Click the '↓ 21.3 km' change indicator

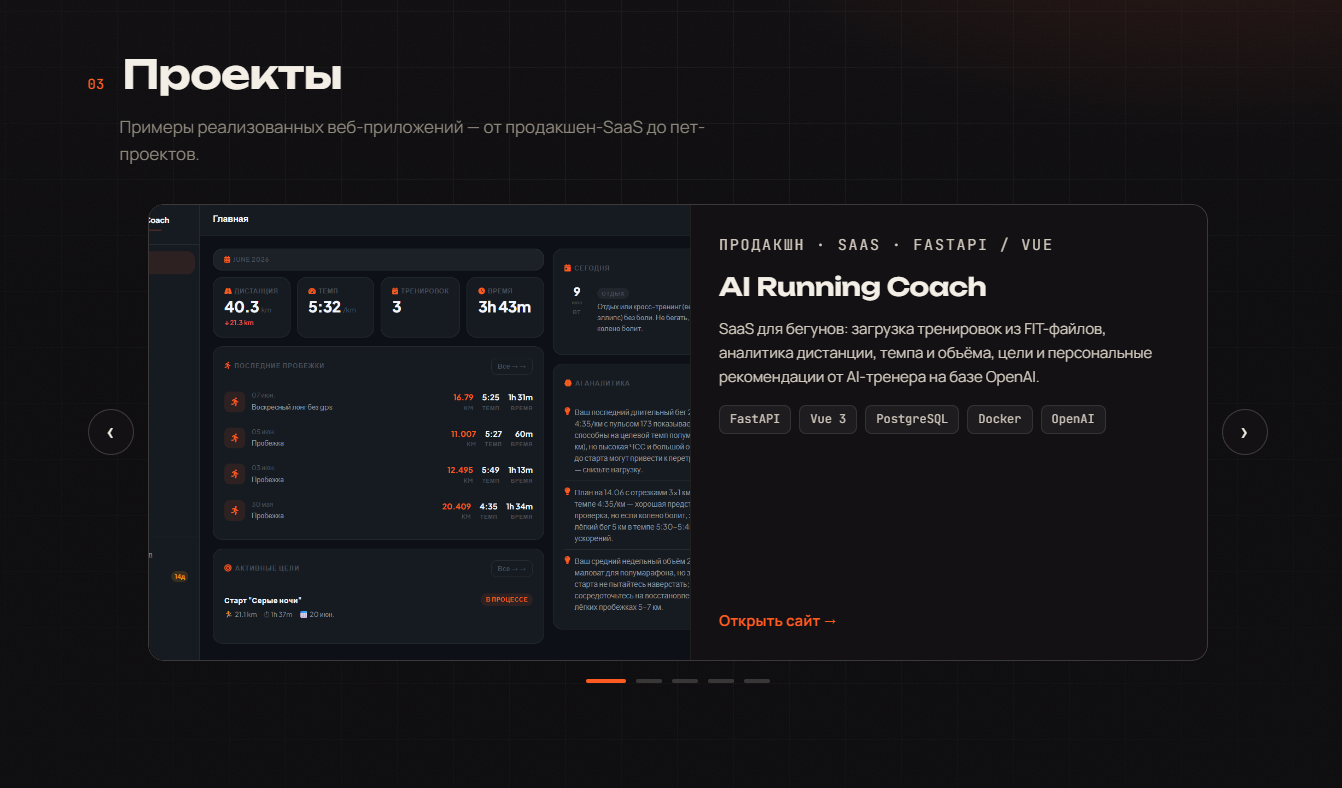tap(239, 323)
